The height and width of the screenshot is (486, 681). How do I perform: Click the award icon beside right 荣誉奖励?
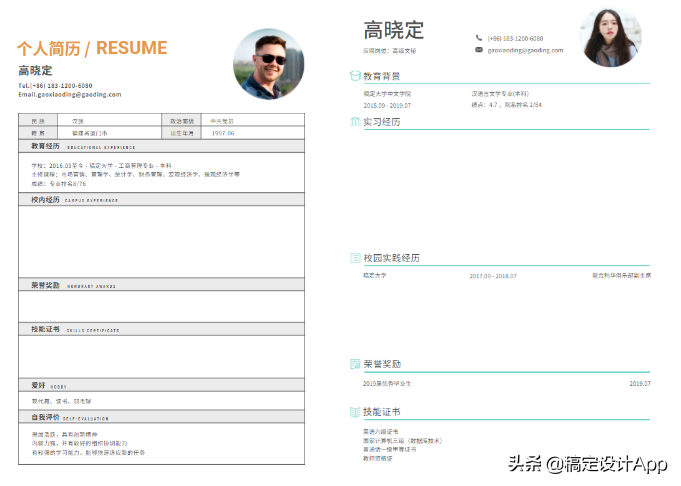coord(355,364)
